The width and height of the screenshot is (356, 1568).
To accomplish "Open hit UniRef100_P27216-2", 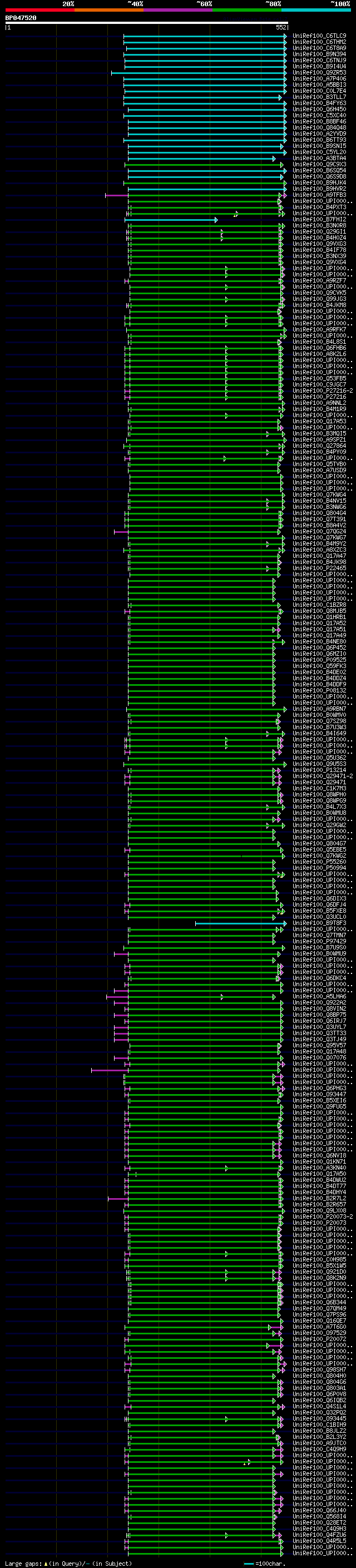I will click(323, 391).
